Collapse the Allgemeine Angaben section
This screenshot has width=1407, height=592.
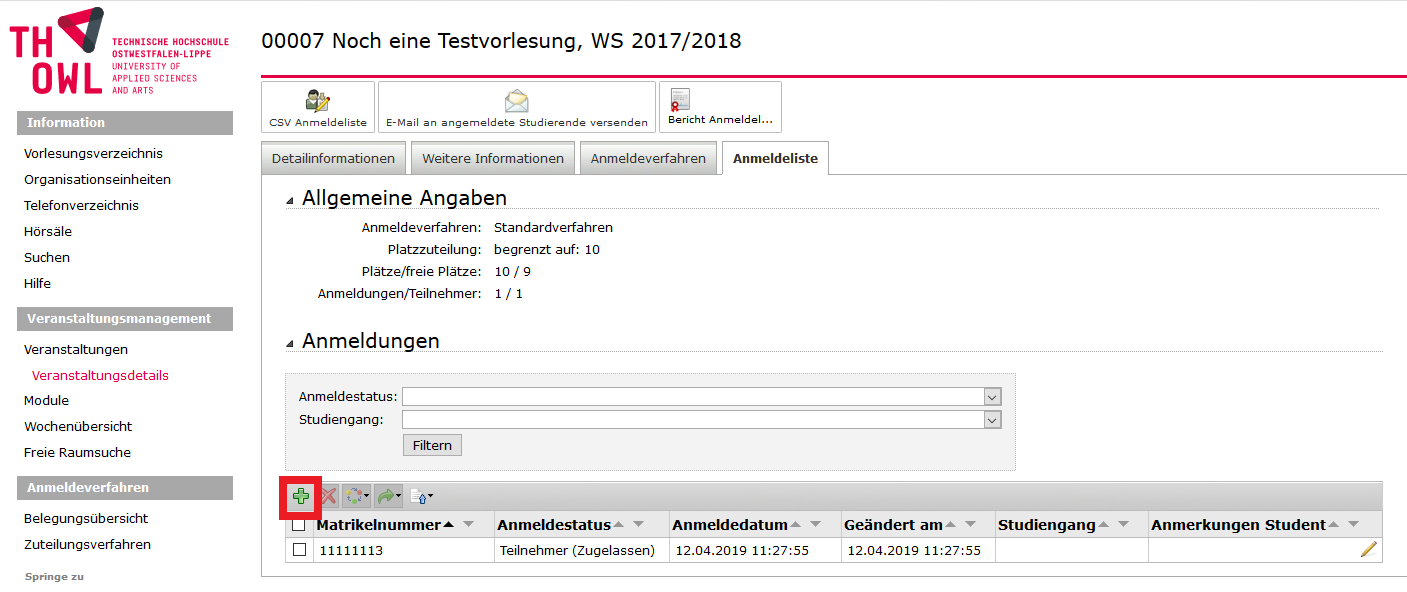point(290,200)
